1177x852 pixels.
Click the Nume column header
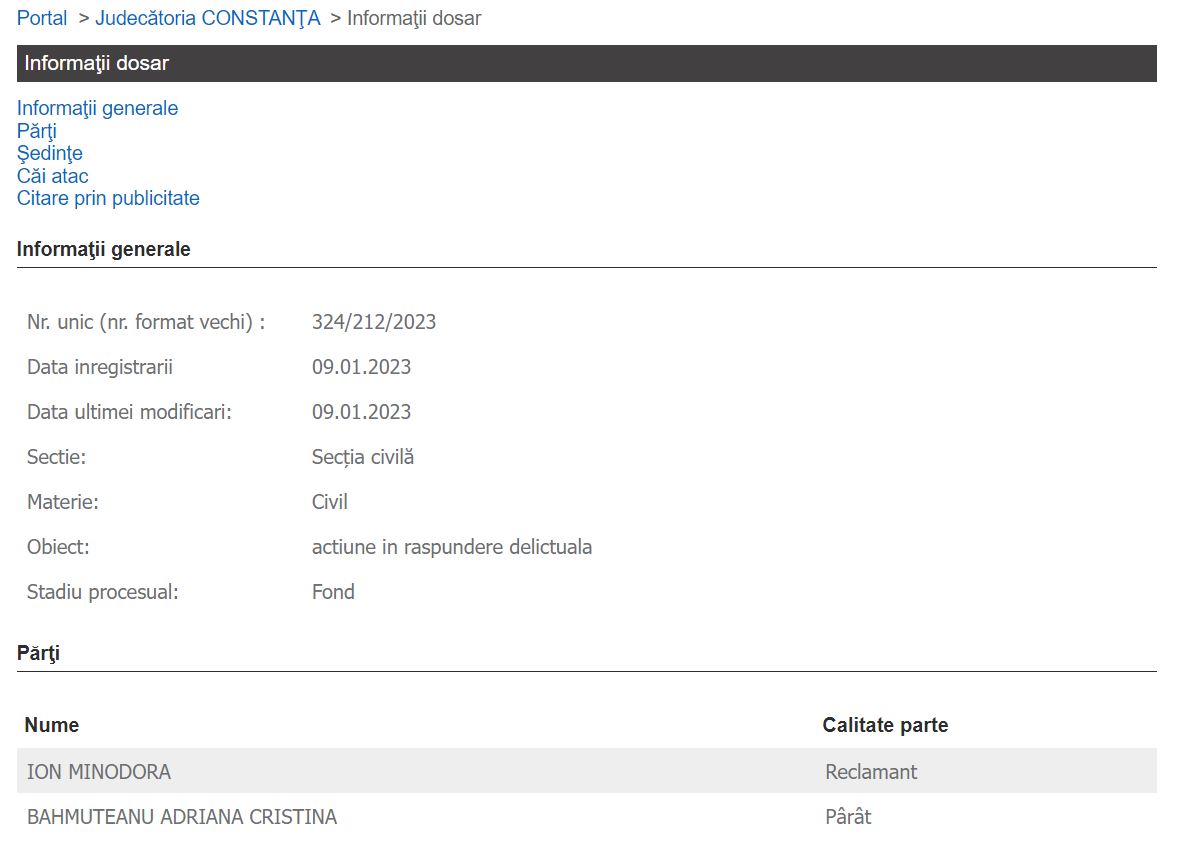52,725
